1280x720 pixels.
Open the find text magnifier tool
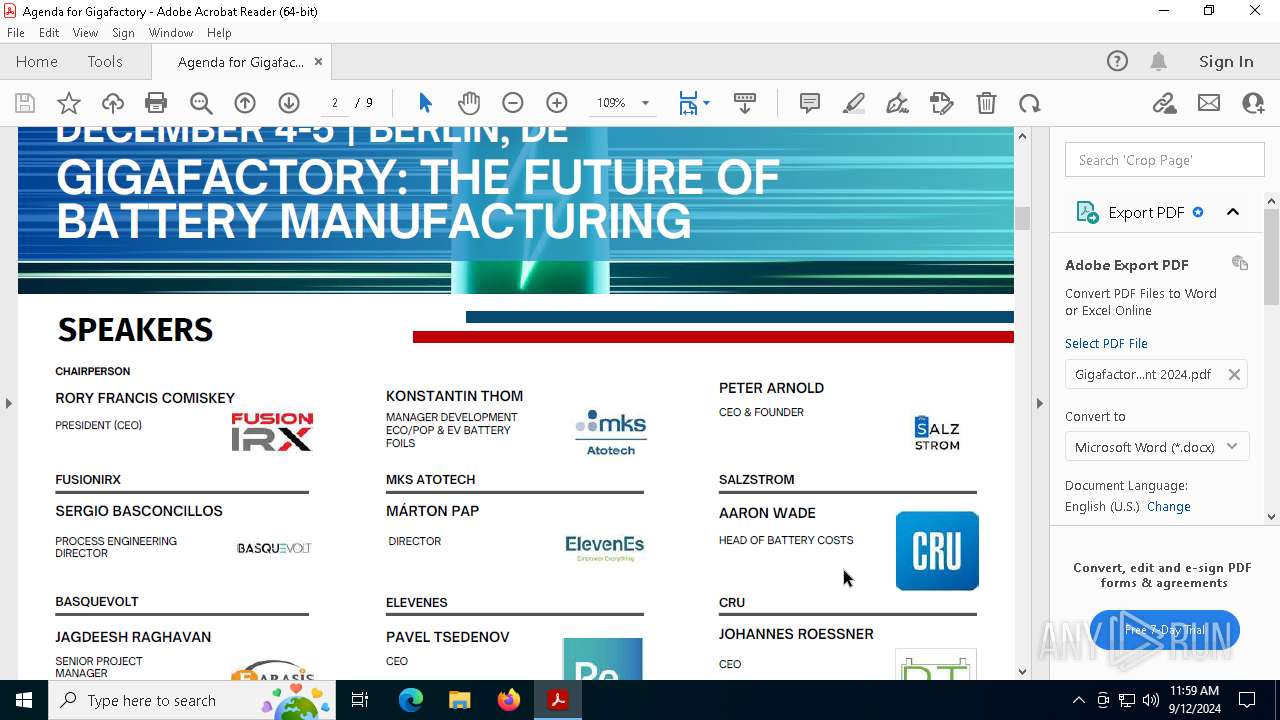201,103
